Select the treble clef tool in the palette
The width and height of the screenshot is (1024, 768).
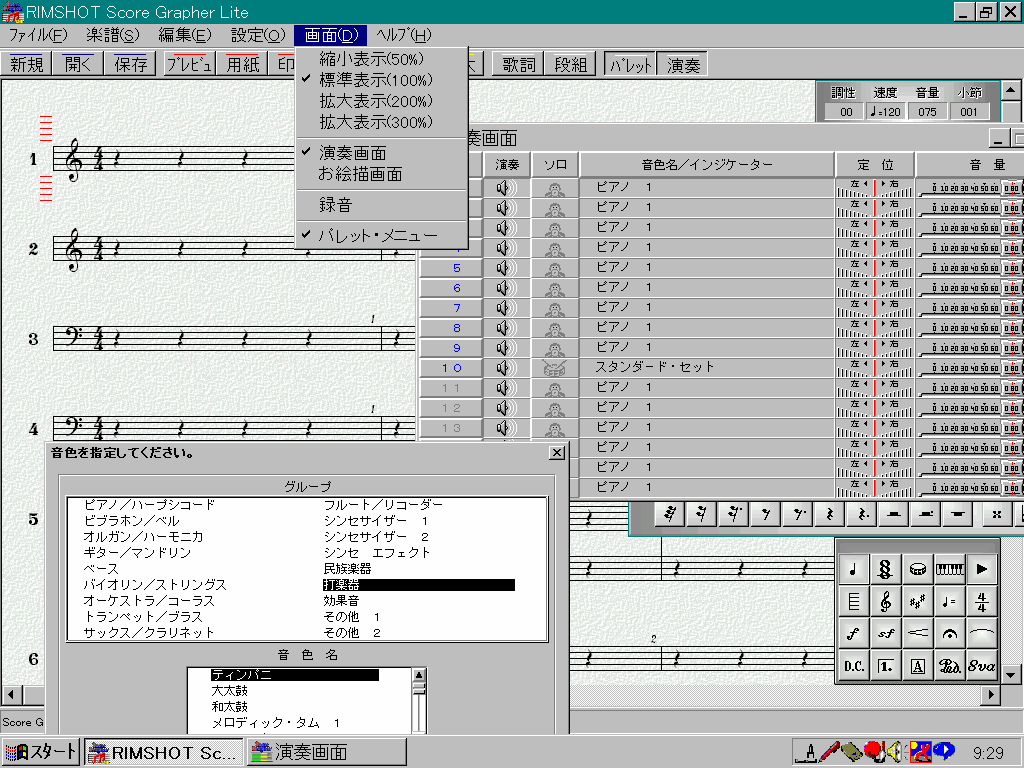(886, 601)
